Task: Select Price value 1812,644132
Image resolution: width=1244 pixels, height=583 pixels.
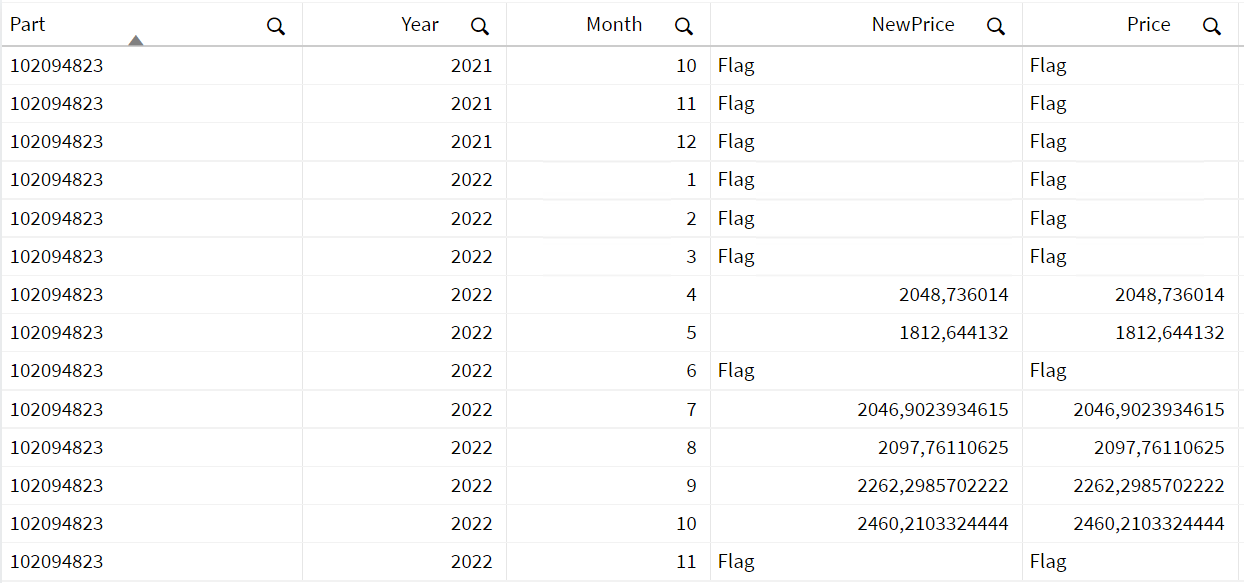Action: click(1169, 333)
